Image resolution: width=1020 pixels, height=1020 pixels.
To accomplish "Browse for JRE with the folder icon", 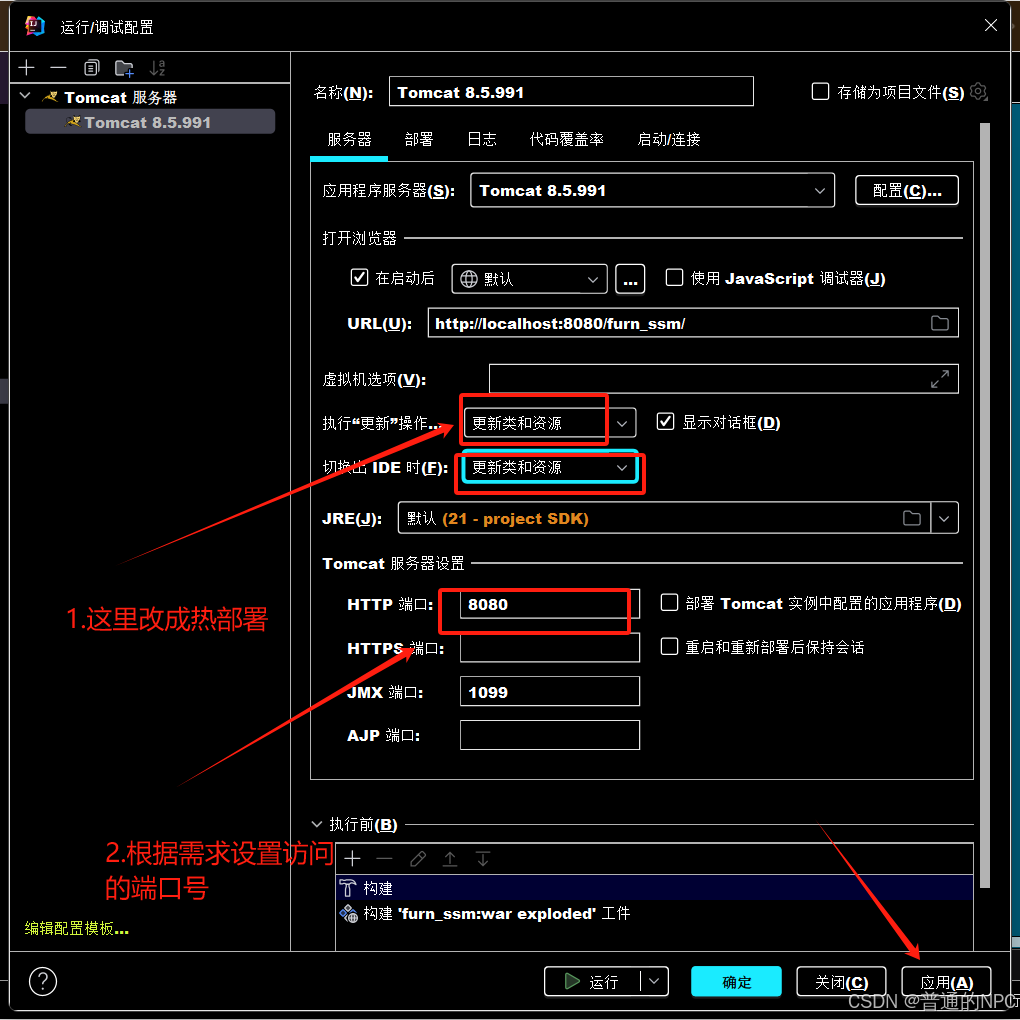I will pyautogui.click(x=911, y=518).
